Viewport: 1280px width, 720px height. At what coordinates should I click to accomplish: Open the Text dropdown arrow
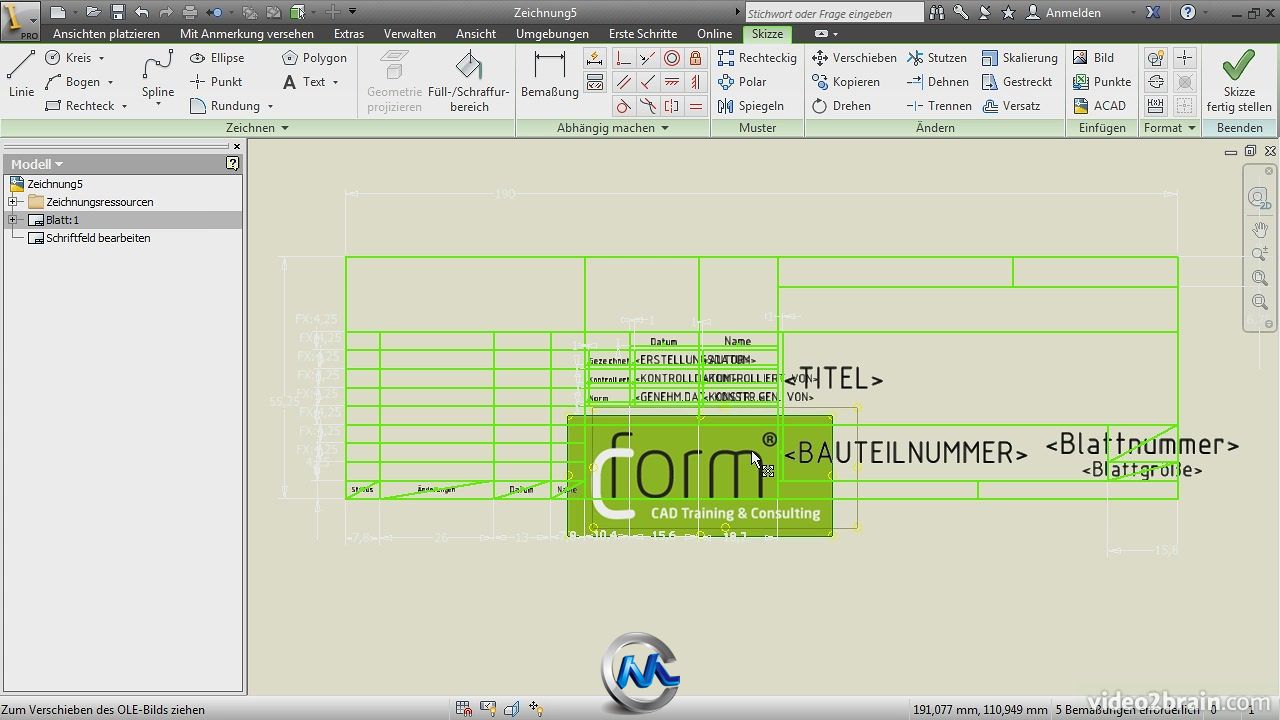pyautogui.click(x=335, y=82)
